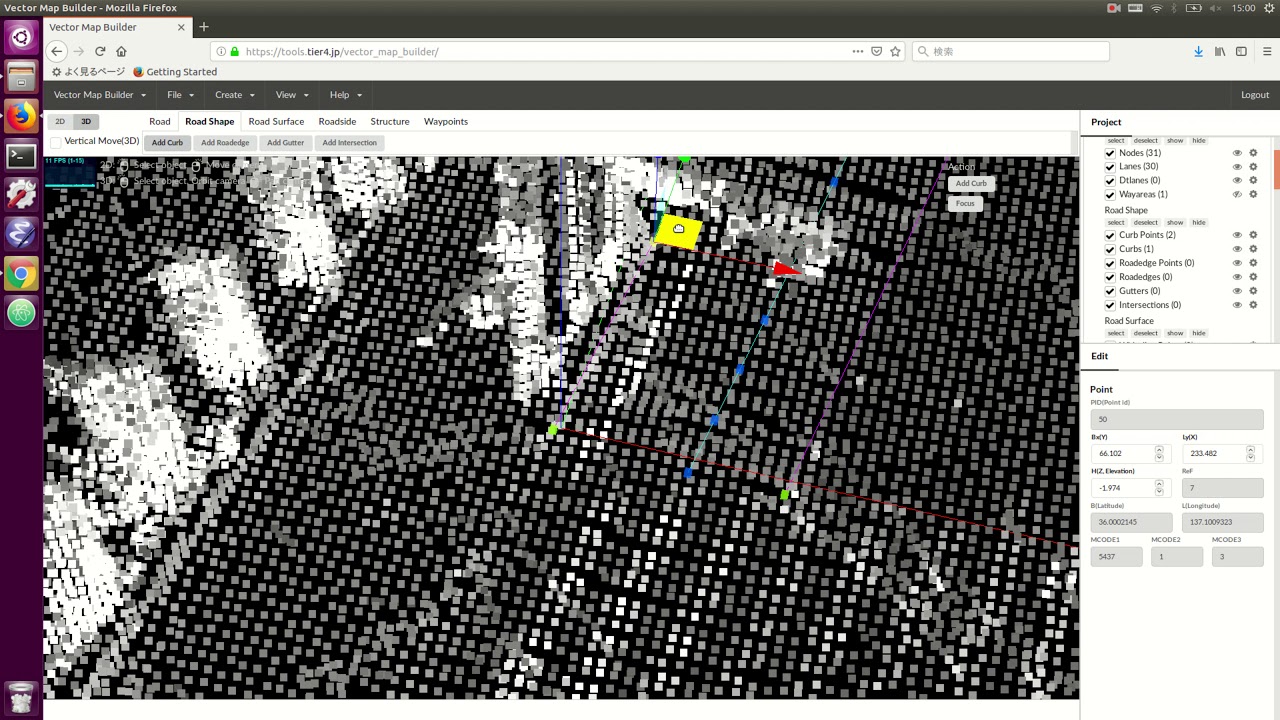
Task: Click eye icon for Gutters (0)
Action: (x=1237, y=291)
